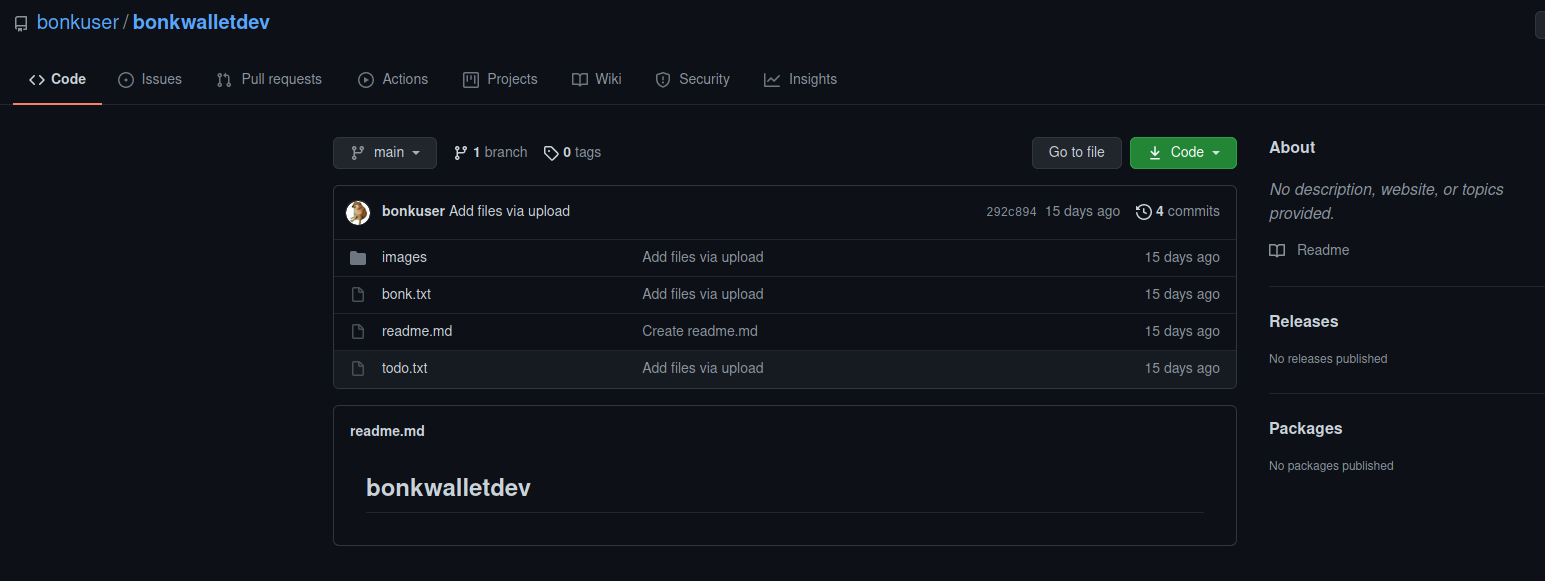Click the readme.md heading of readme panel
The height and width of the screenshot is (581, 1545).
(x=387, y=431)
